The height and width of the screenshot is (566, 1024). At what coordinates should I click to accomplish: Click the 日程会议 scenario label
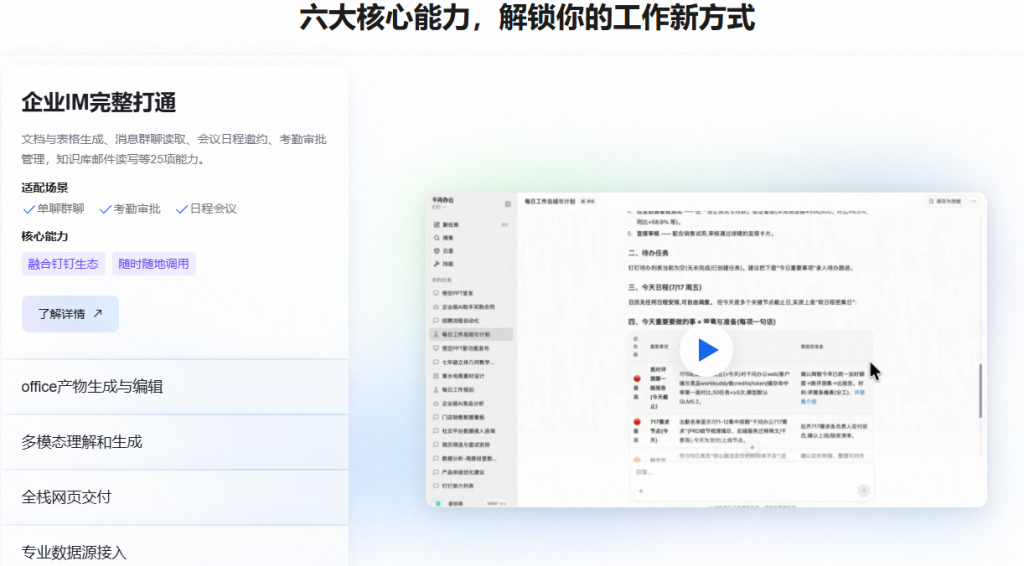pos(213,209)
